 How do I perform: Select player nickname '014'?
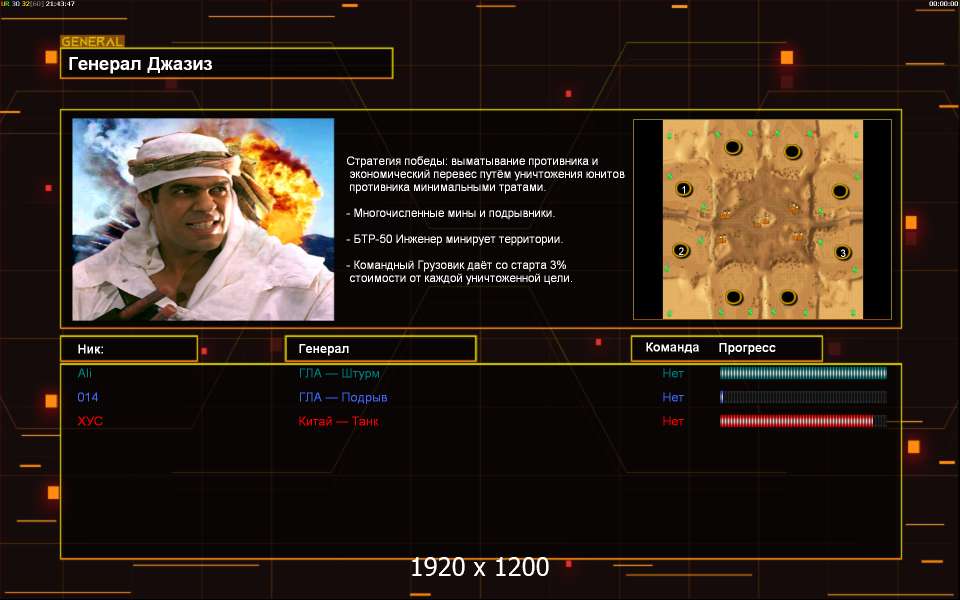pos(88,397)
